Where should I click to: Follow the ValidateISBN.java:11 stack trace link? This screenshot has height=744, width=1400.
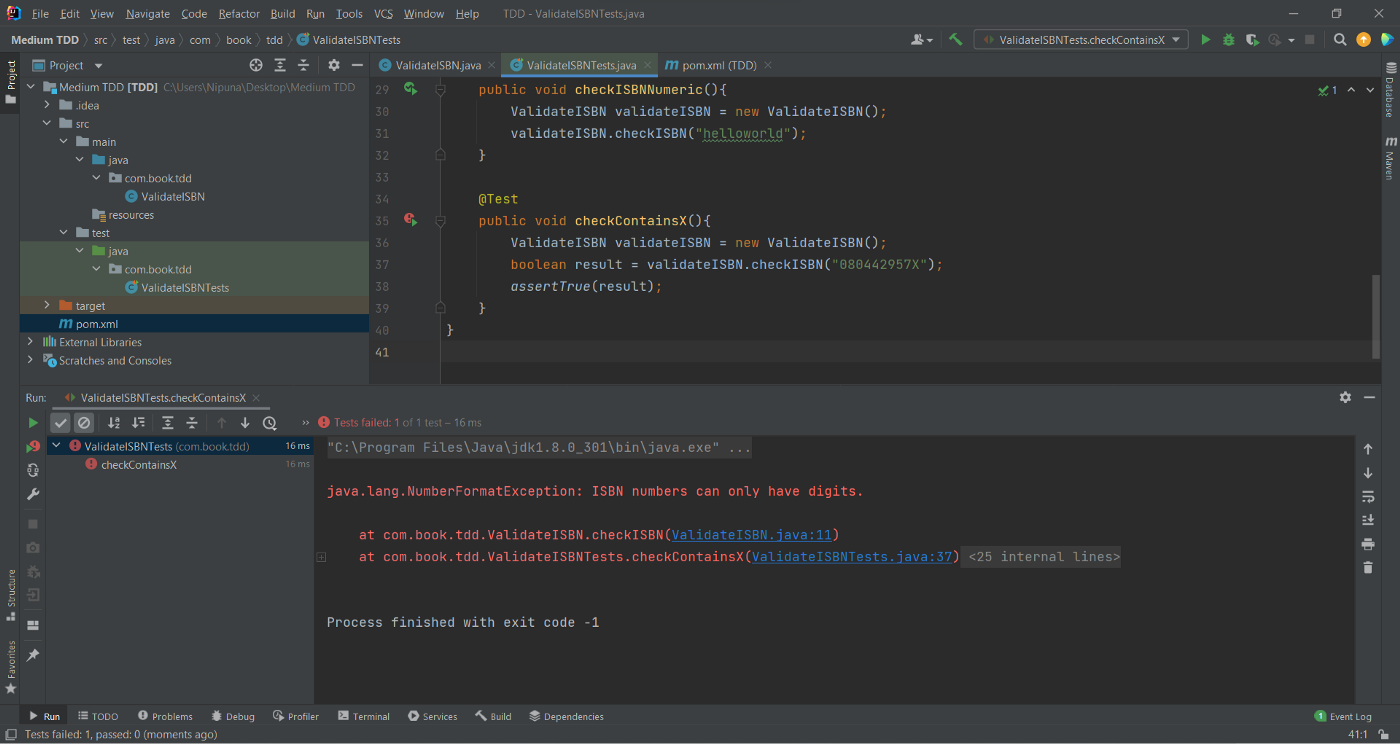tap(754, 535)
